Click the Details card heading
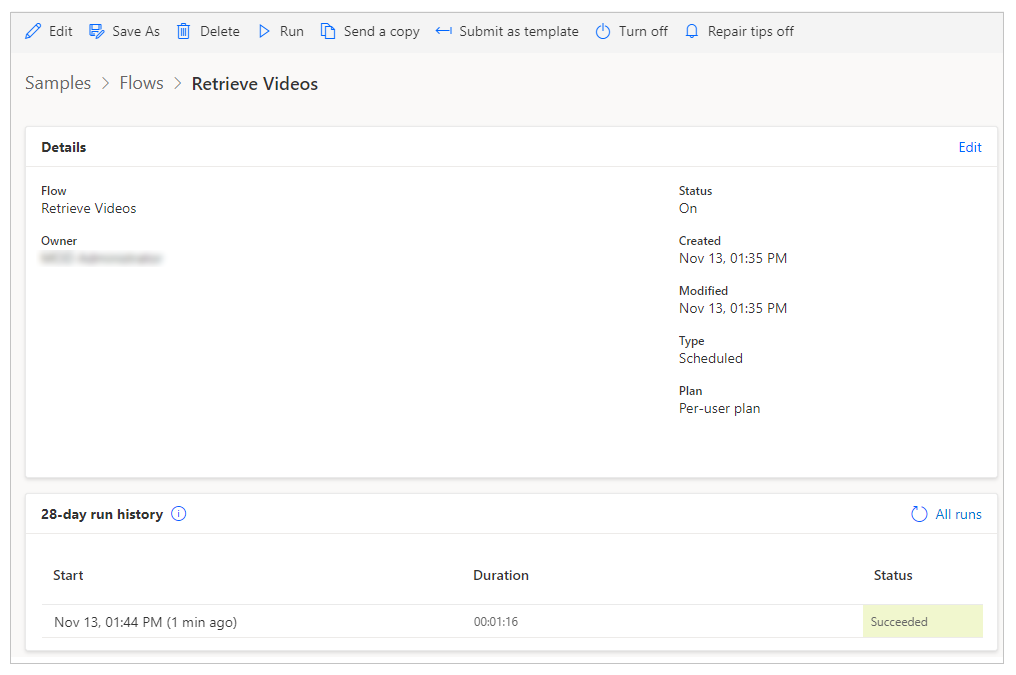1016x675 pixels. [64, 147]
